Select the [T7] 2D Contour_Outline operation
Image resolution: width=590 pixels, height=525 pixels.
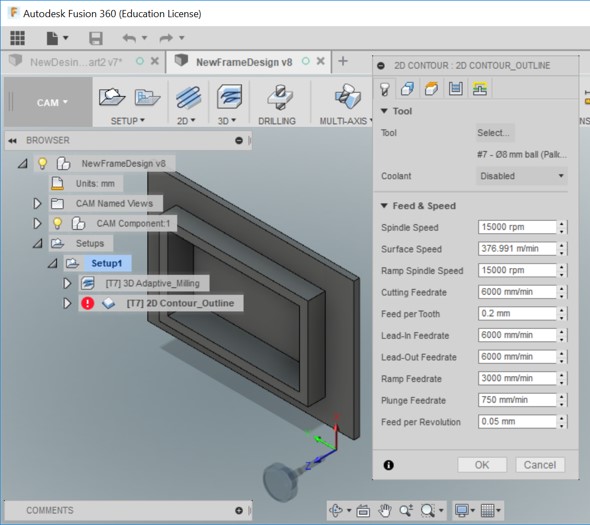point(180,303)
